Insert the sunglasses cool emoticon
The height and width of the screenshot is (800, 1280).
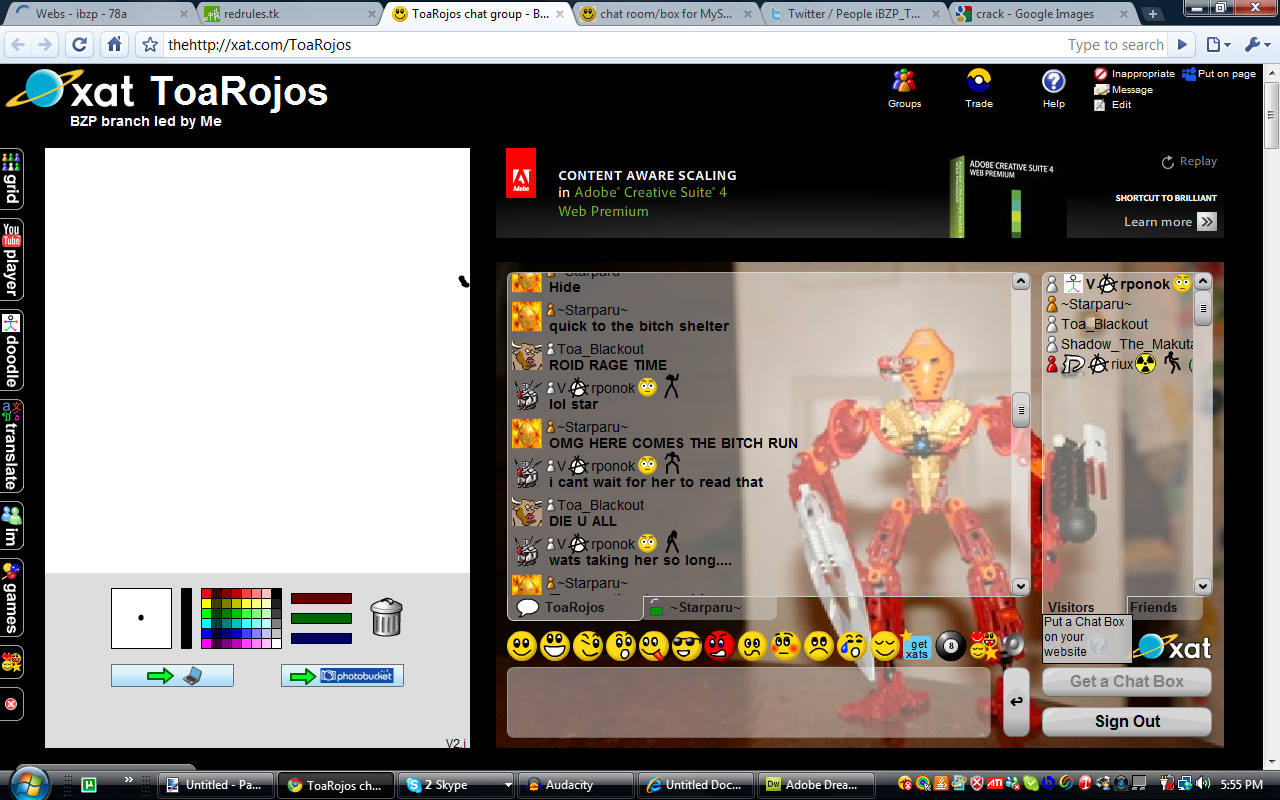point(687,647)
